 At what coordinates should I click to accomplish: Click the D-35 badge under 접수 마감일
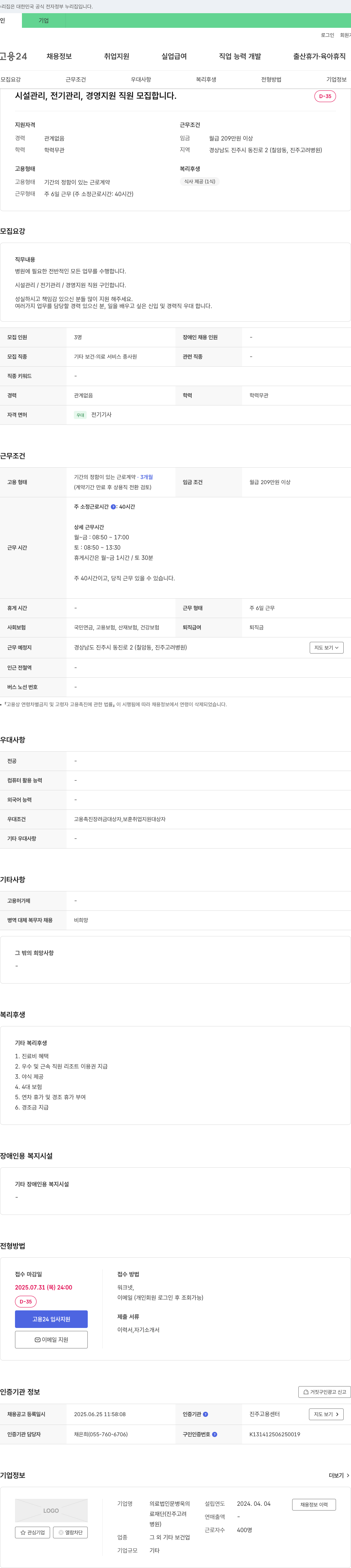coord(26,1301)
